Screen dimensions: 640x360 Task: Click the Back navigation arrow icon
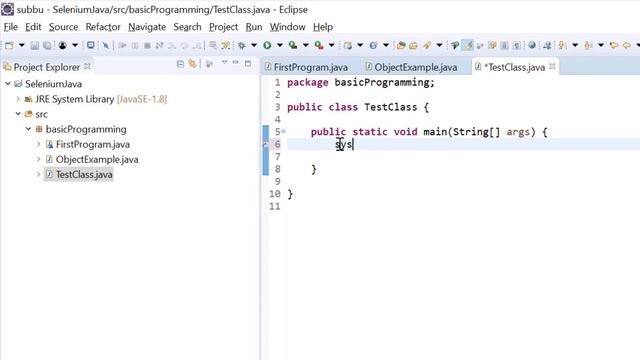click(627, 45)
